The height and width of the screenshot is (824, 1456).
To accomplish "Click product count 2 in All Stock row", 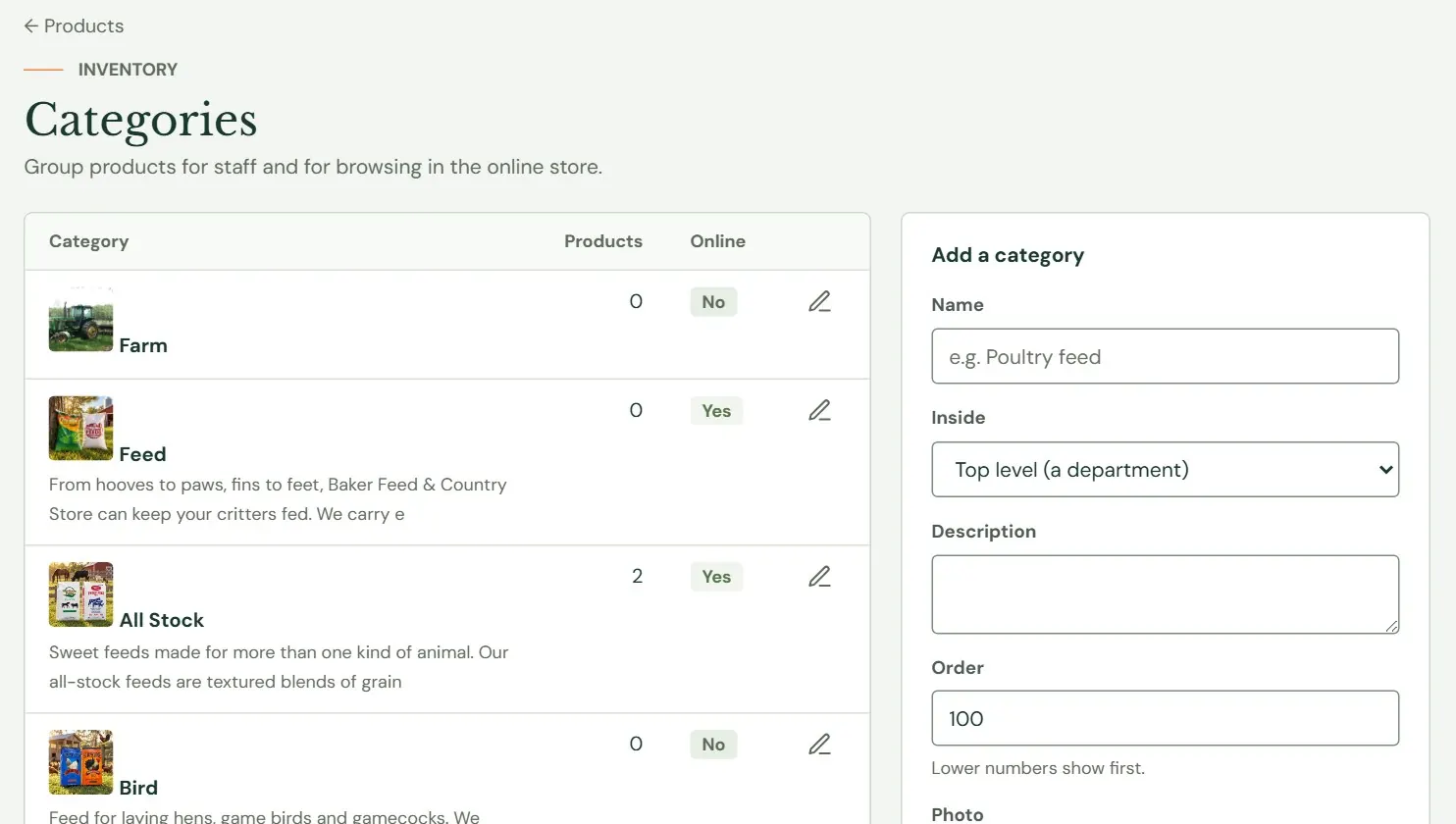I will (637, 577).
